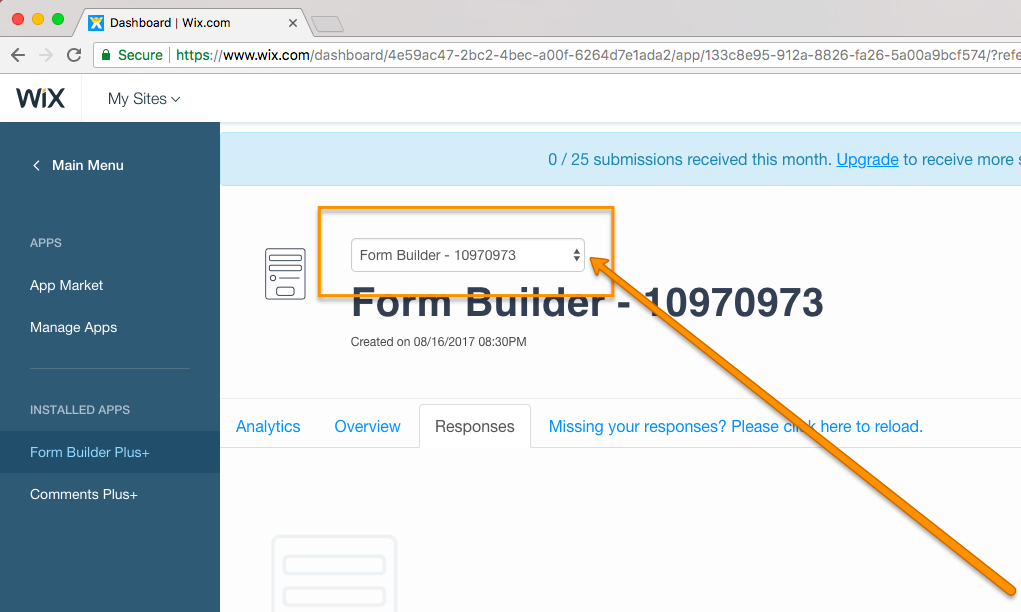This screenshot has height=612, width=1021.
Task: Click the form icon beside the title
Action: click(285, 273)
